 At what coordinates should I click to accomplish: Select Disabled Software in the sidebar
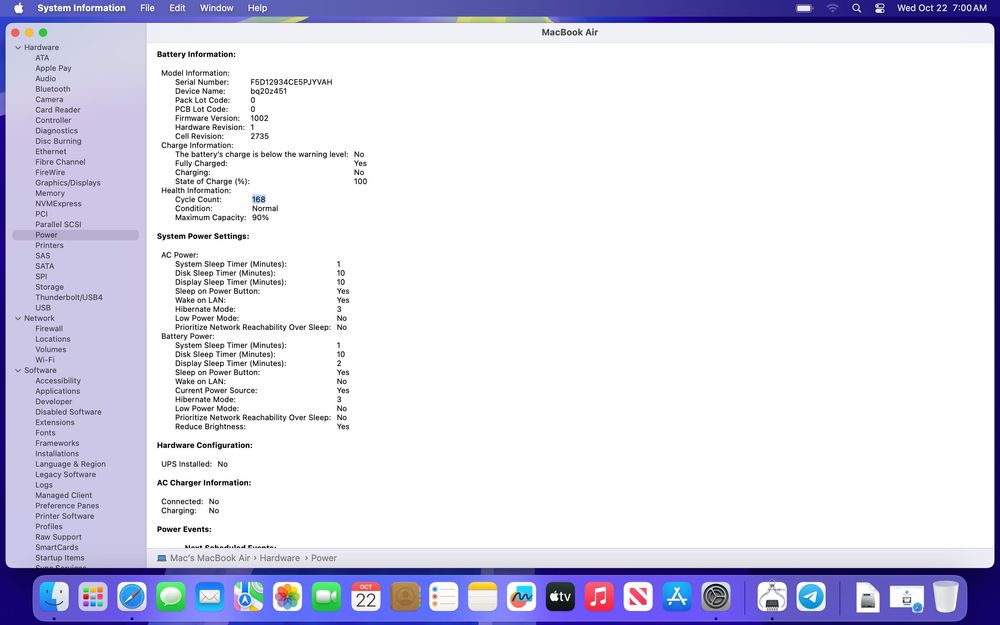[68, 412]
